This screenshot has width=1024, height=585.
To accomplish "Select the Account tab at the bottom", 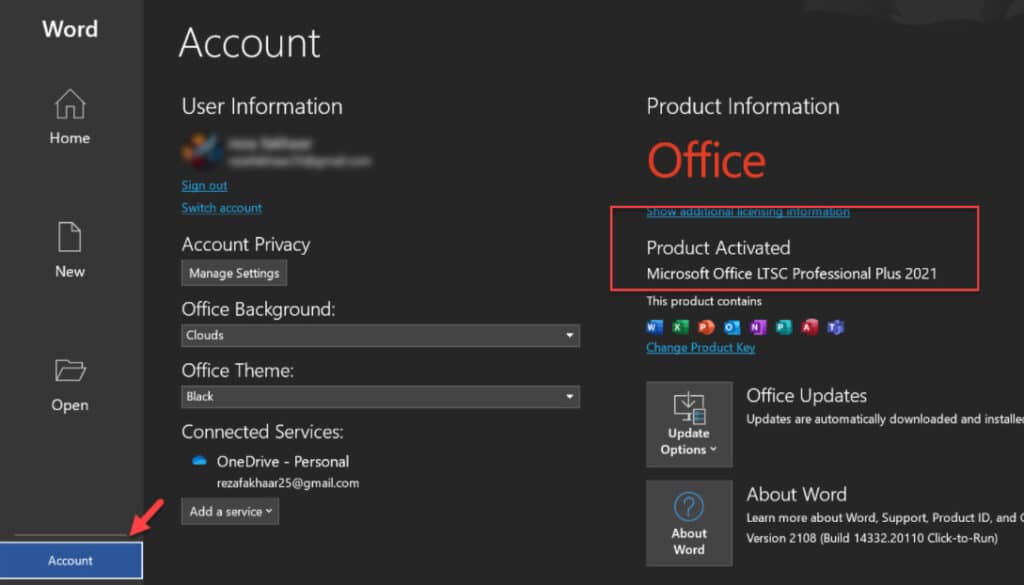I will coord(71,560).
